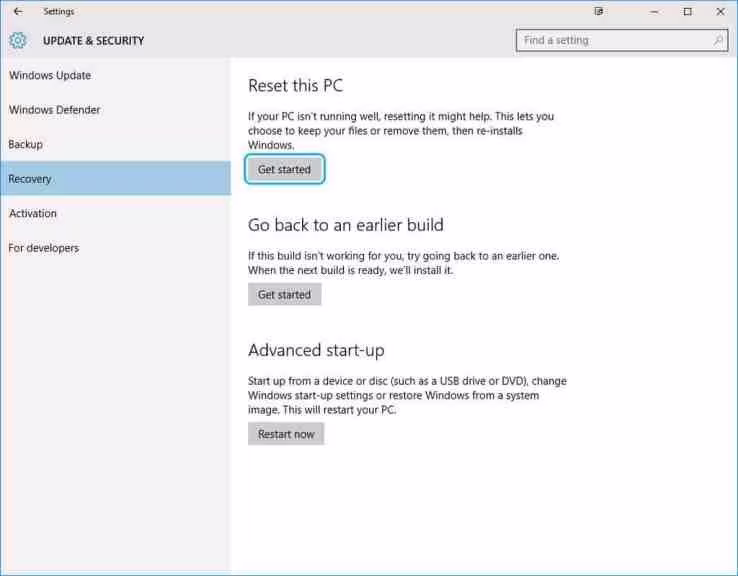Open Windows Defender section
The image size is (738, 576).
[x=115, y=110]
